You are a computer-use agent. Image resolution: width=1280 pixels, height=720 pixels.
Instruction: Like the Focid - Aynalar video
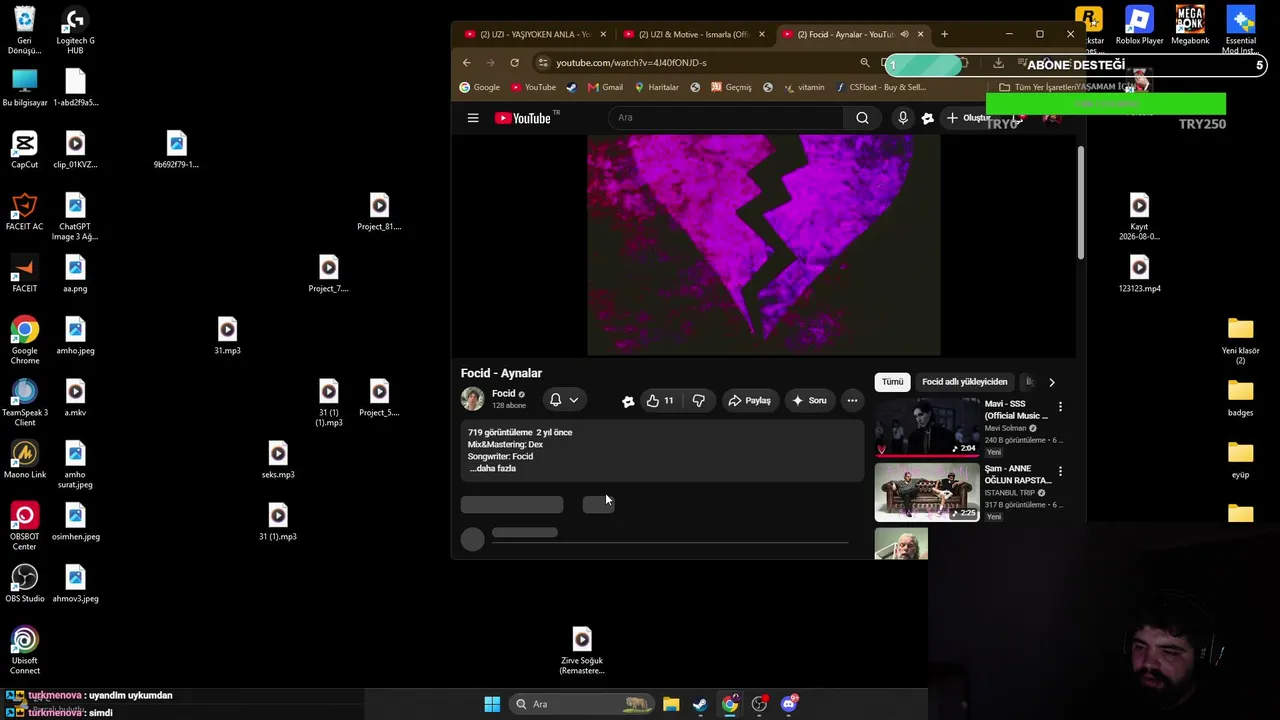coord(660,400)
